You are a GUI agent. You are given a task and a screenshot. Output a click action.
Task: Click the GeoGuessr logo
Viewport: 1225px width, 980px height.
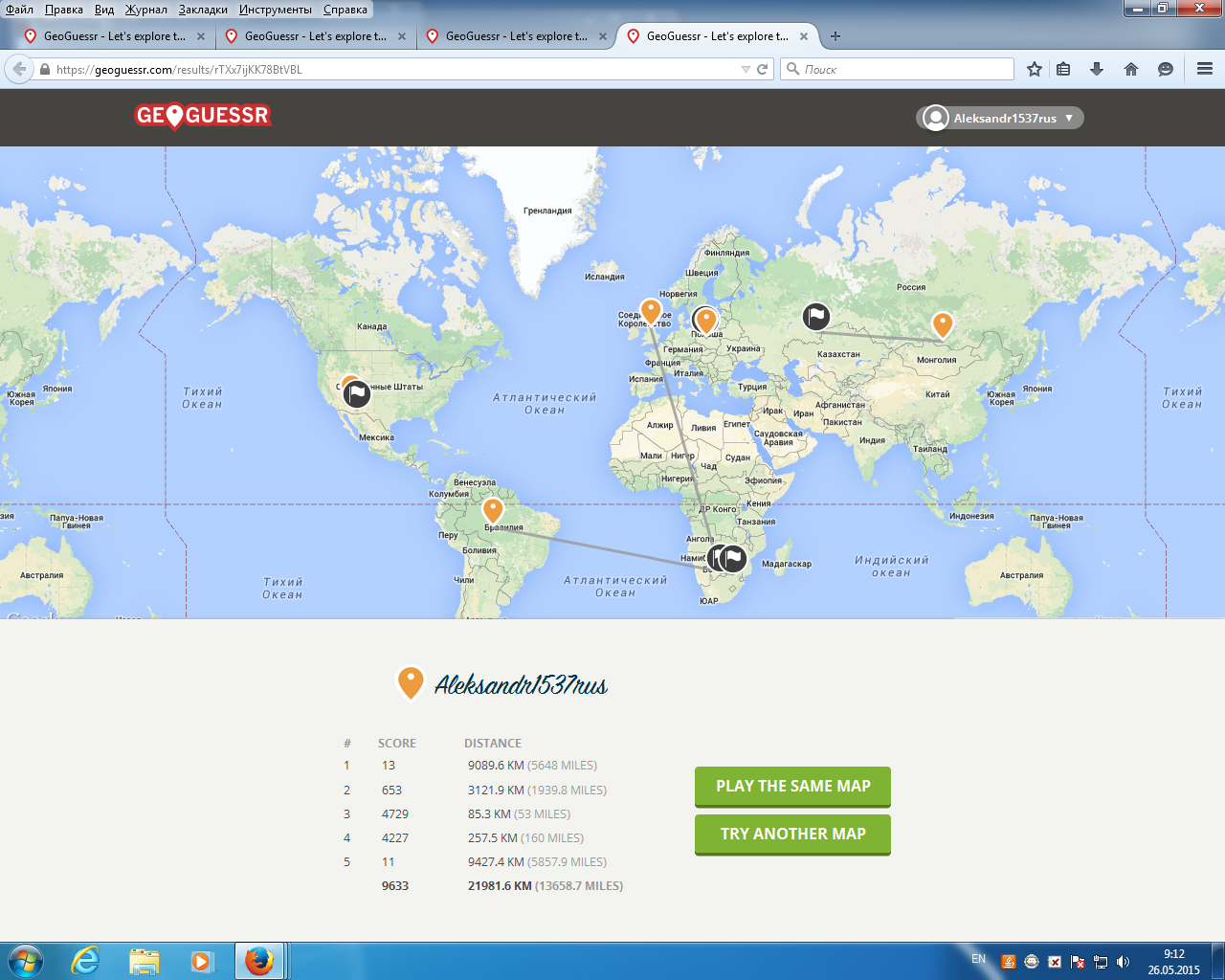click(x=202, y=117)
